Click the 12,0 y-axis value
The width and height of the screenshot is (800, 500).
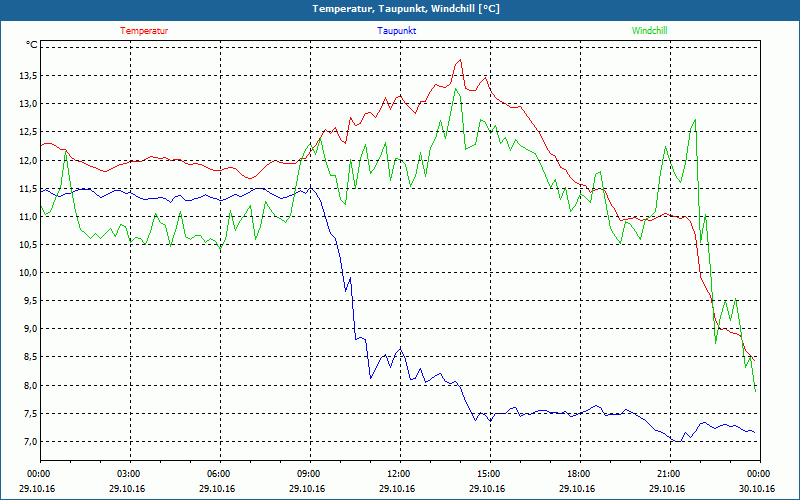(28, 161)
